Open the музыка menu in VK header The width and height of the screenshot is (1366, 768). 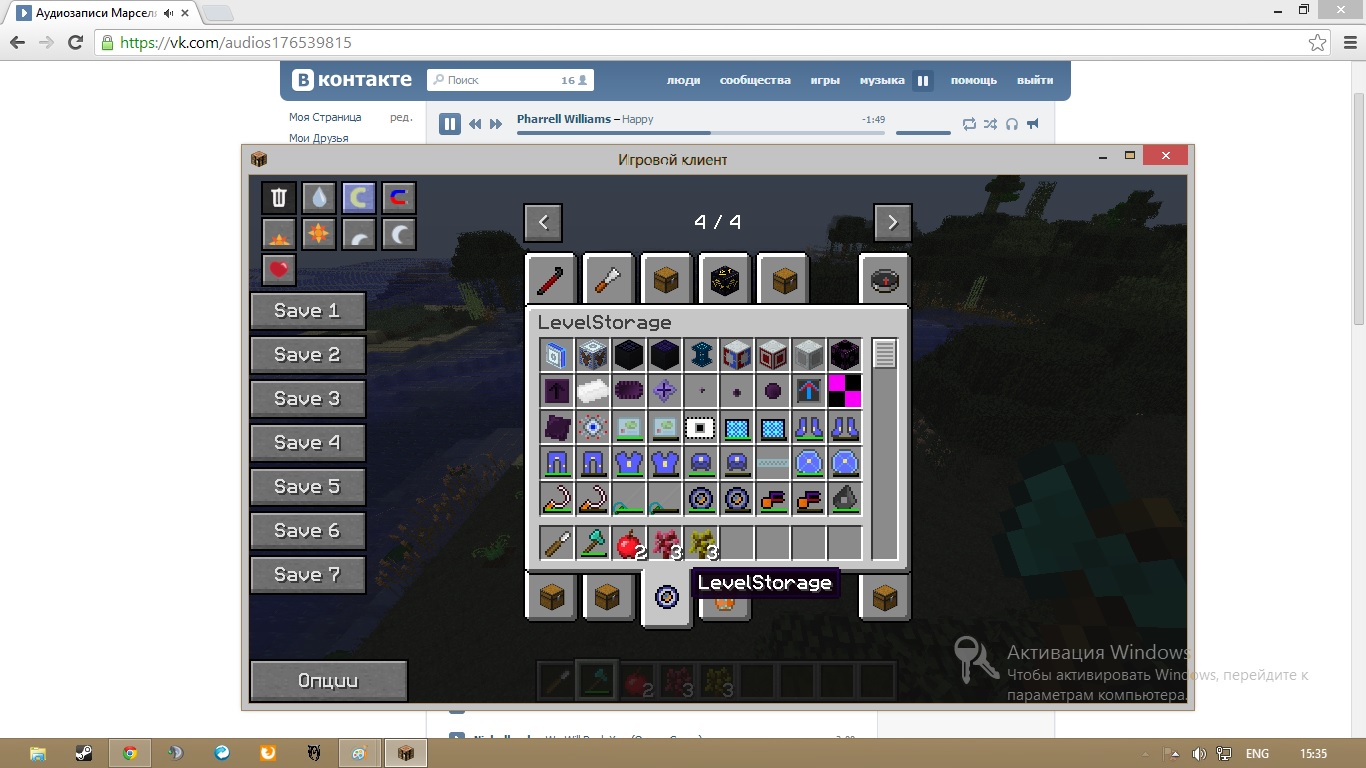click(882, 80)
